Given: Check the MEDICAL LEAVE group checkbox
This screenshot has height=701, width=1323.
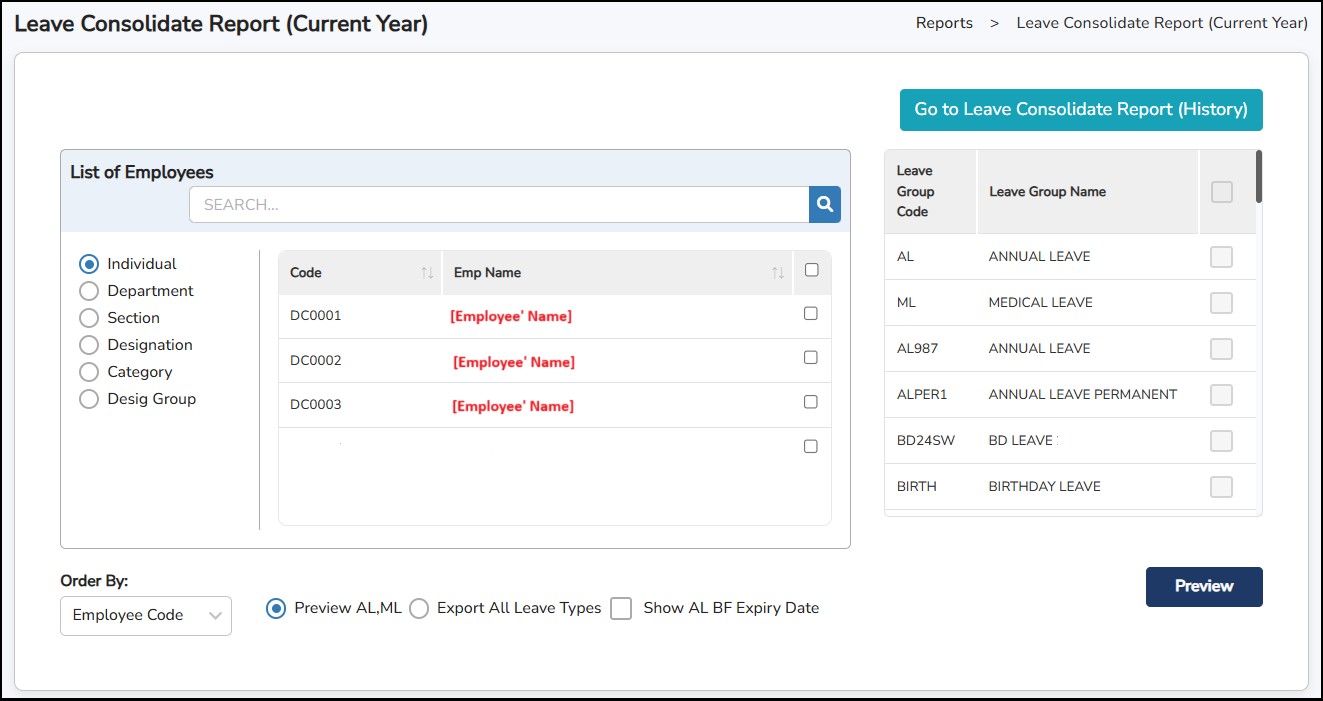Looking at the screenshot, I should pos(1221,303).
